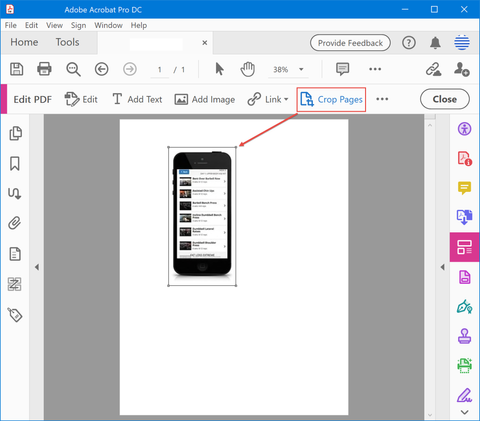
Task: Open the Attachments paperclip panel
Action: (x=15, y=223)
